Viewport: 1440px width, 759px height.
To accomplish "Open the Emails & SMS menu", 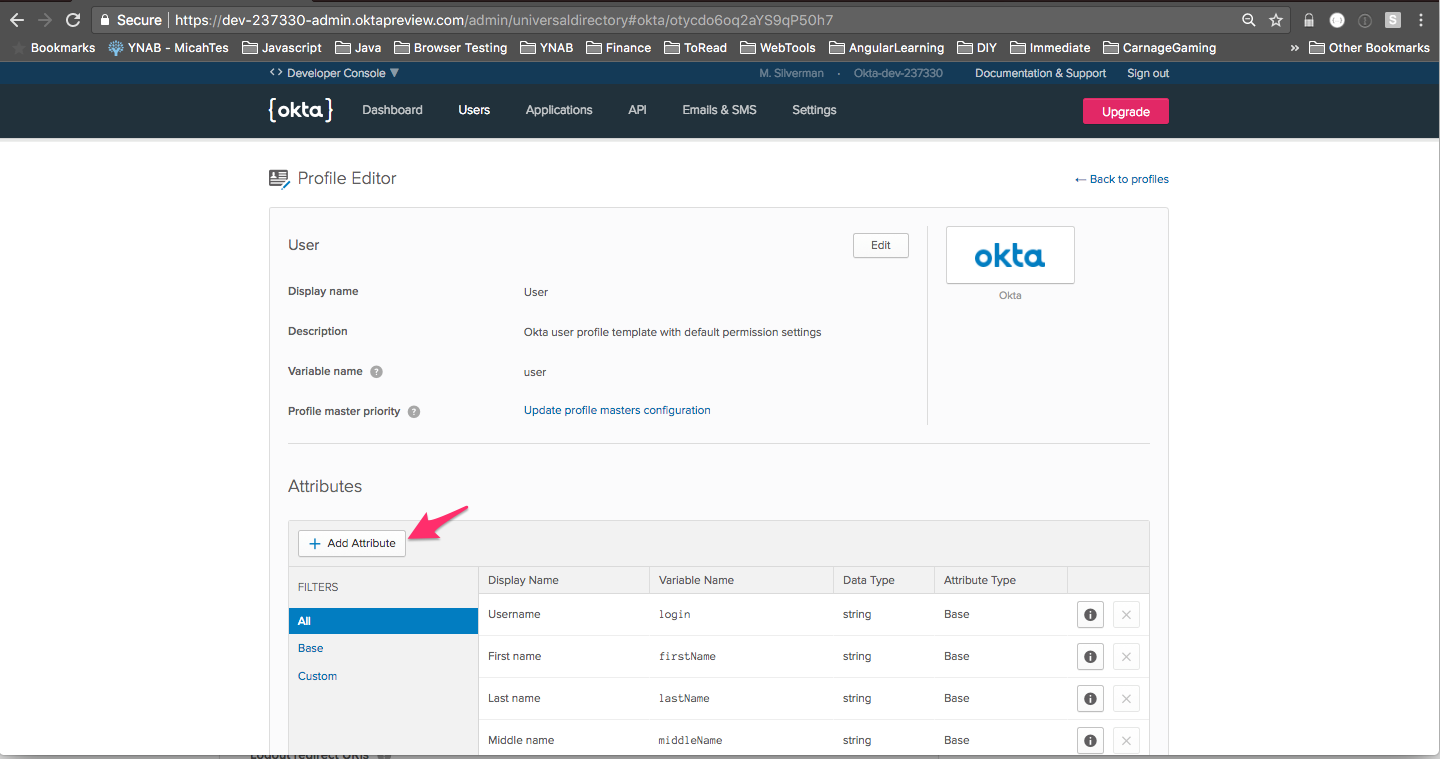I will [719, 110].
